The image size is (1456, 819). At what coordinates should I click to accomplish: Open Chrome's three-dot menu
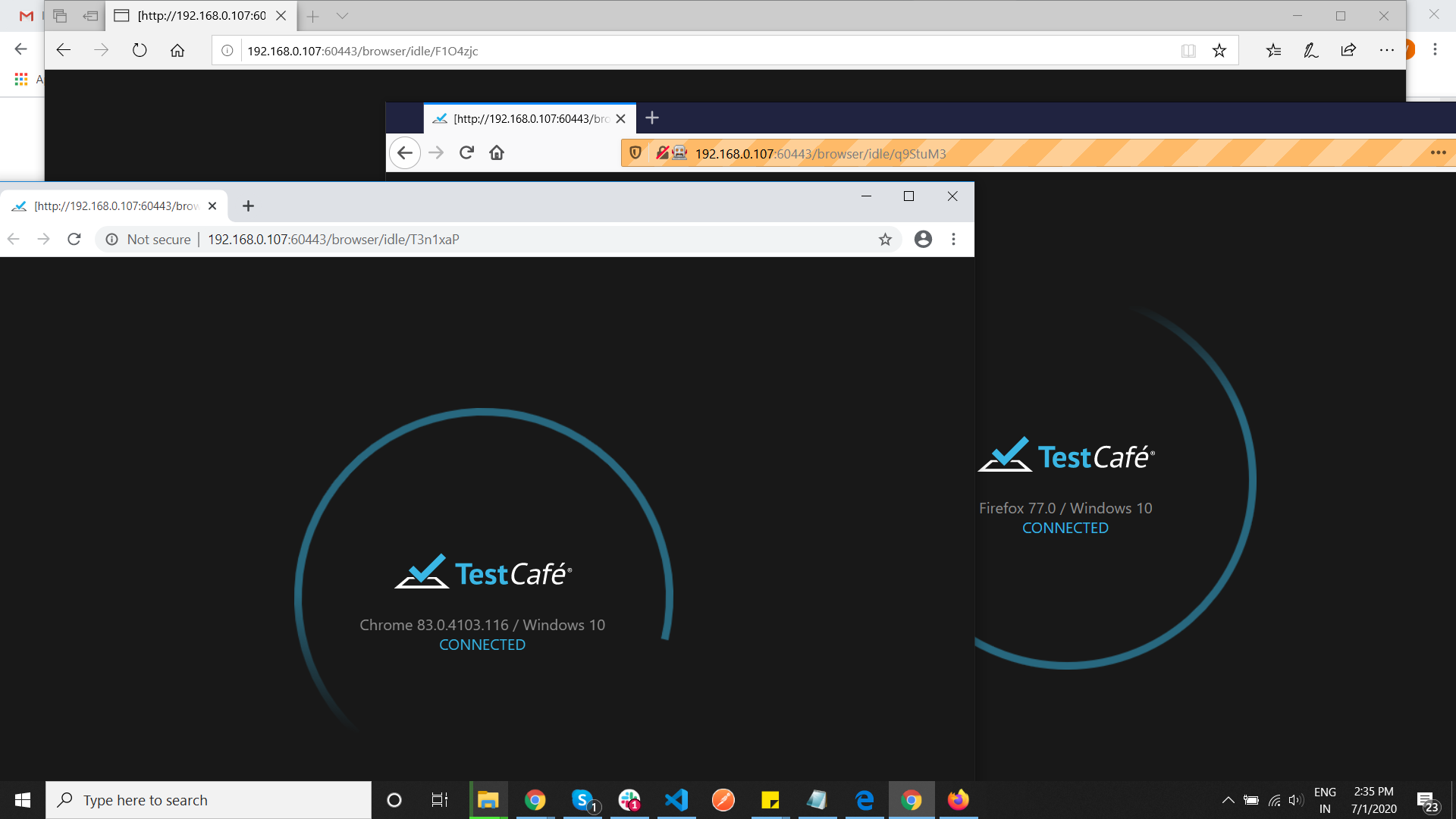click(x=953, y=239)
